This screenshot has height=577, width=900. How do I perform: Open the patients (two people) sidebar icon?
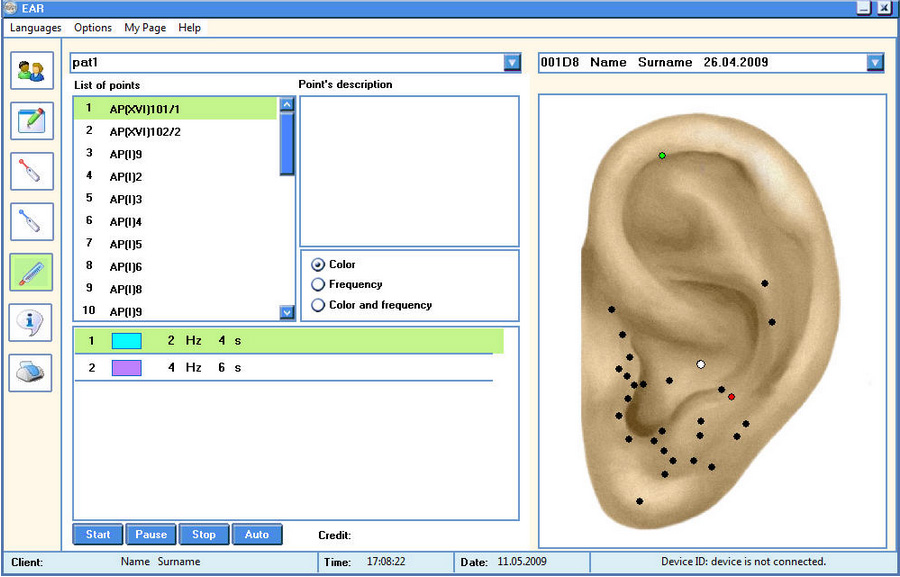pyautogui.click(x=31, y=71)
